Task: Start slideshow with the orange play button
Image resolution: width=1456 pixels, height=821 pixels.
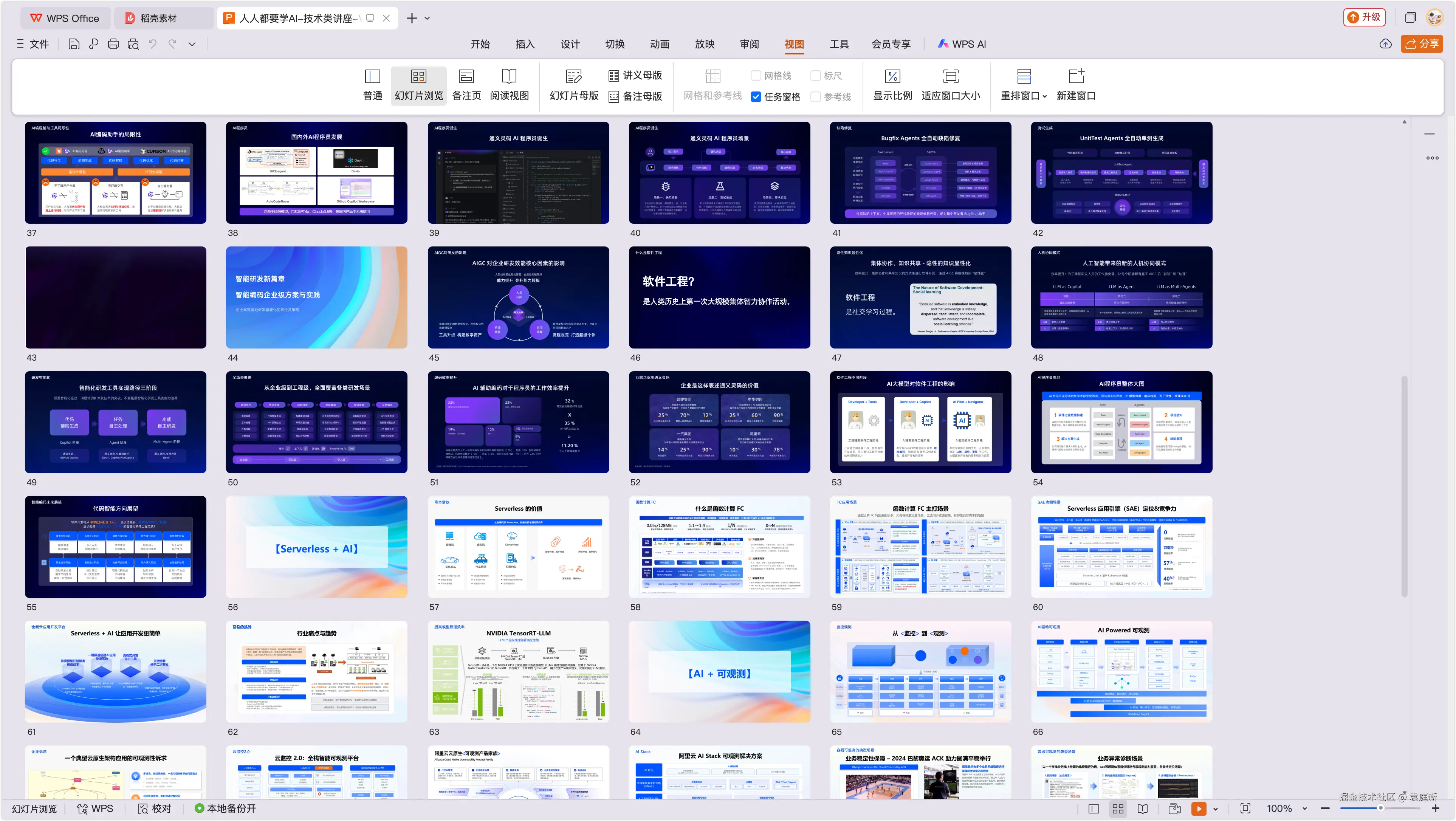Action: tap(1198, 809)
